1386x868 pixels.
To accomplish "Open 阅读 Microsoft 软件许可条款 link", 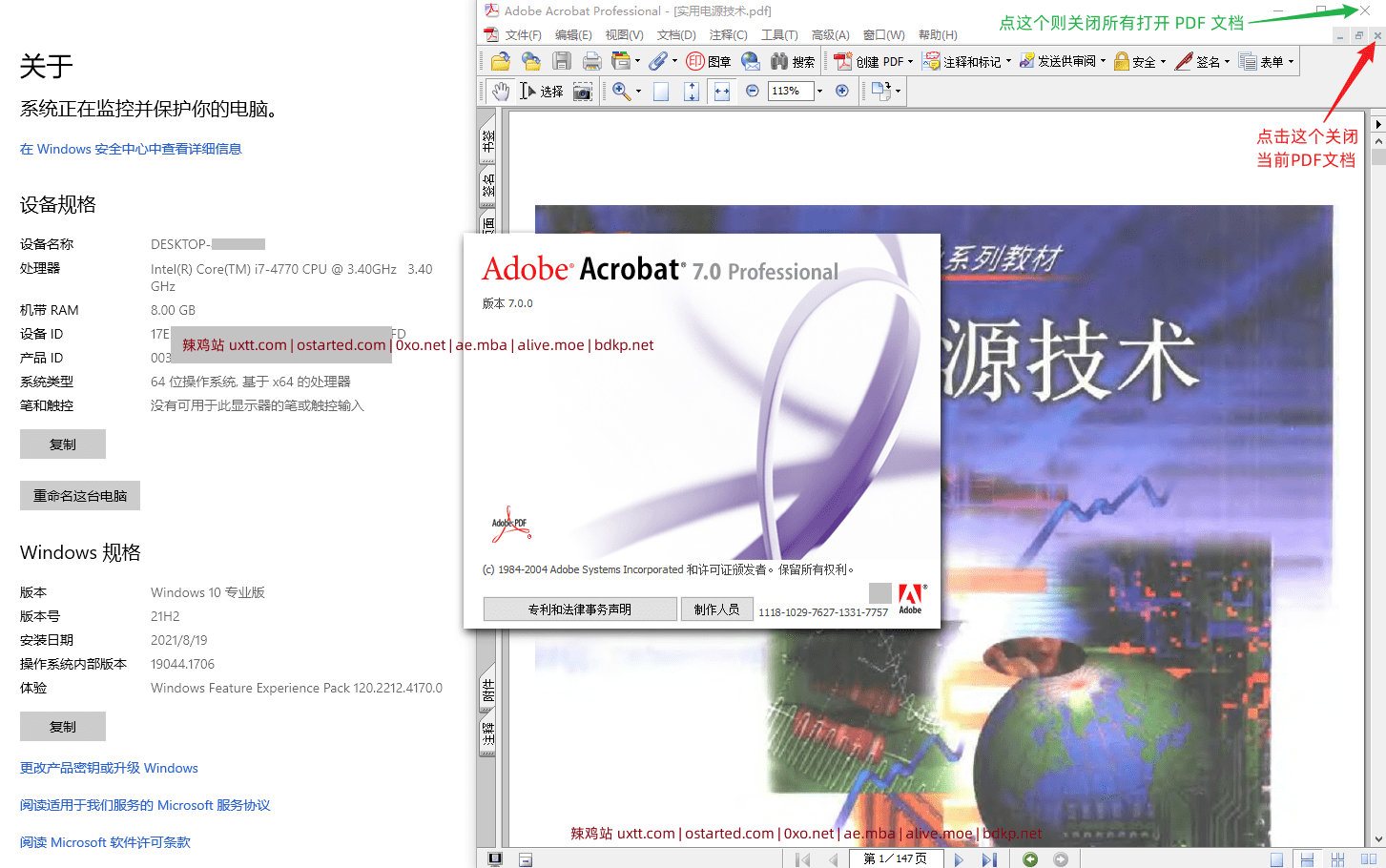I will (105, 842).
